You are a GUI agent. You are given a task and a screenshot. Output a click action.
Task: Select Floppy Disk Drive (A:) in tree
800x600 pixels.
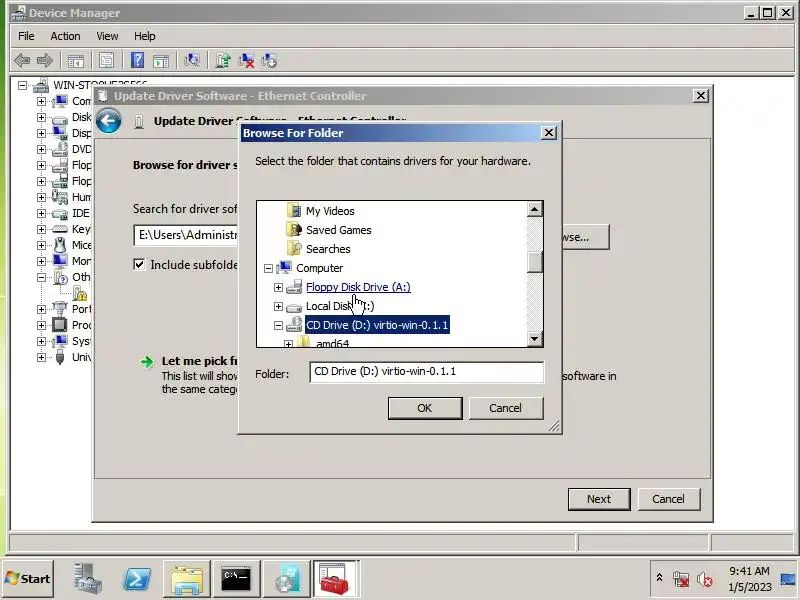(x=358, y=287)
